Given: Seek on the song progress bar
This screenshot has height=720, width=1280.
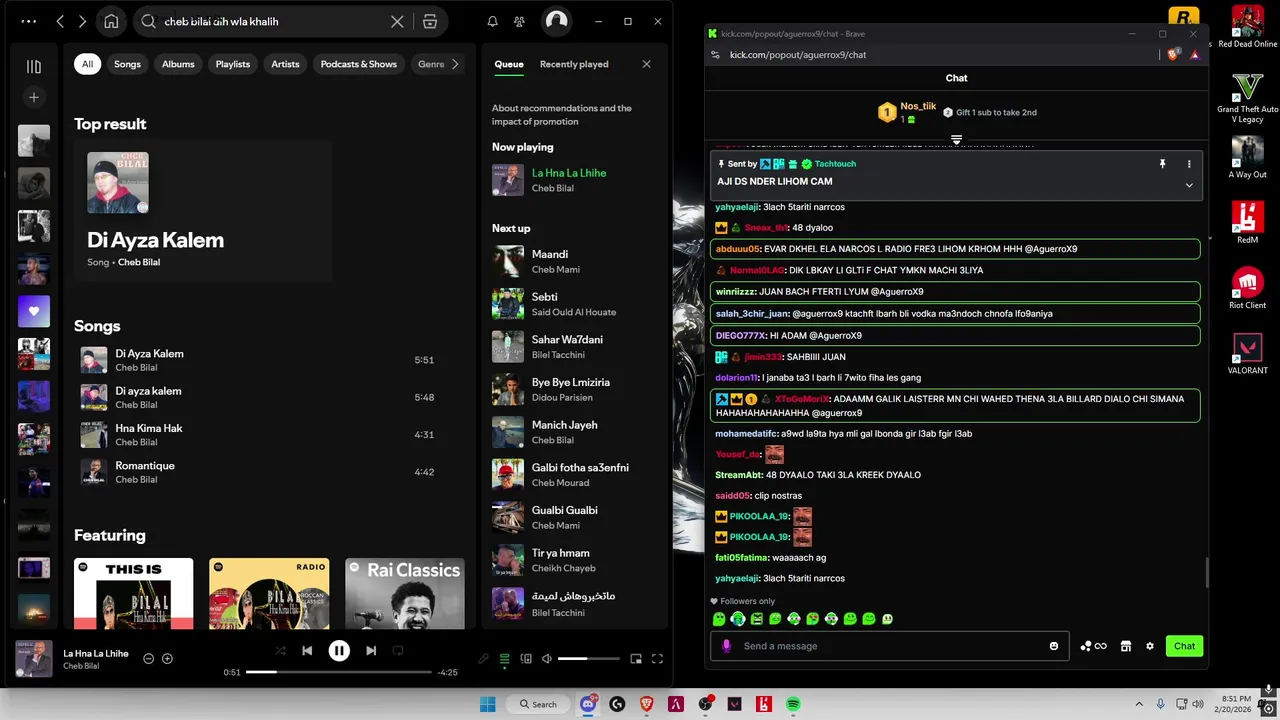Looking at the screenshot, I should coord(340,672).
